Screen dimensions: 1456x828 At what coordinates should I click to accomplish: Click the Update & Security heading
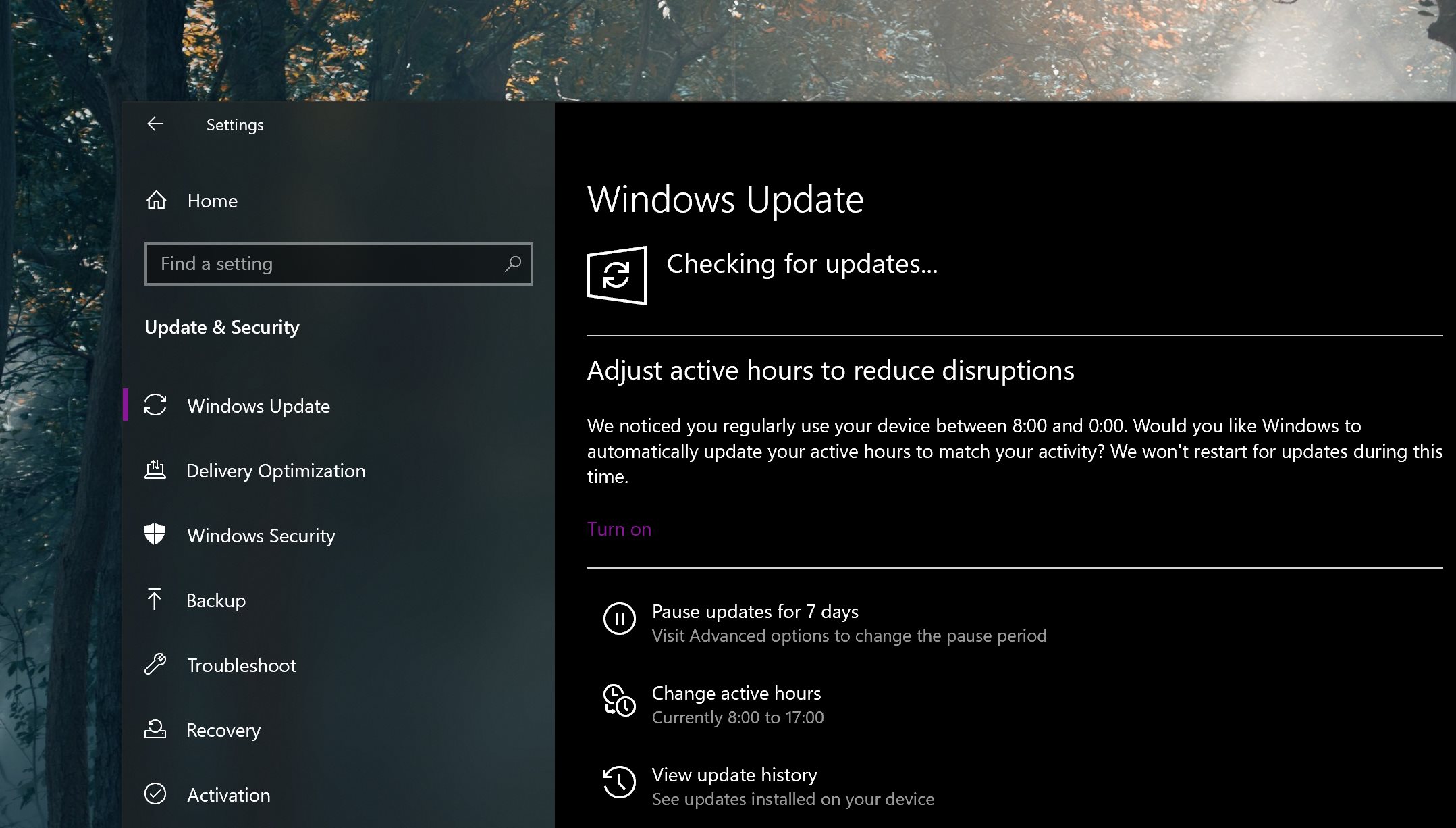[x=221, y=327]
